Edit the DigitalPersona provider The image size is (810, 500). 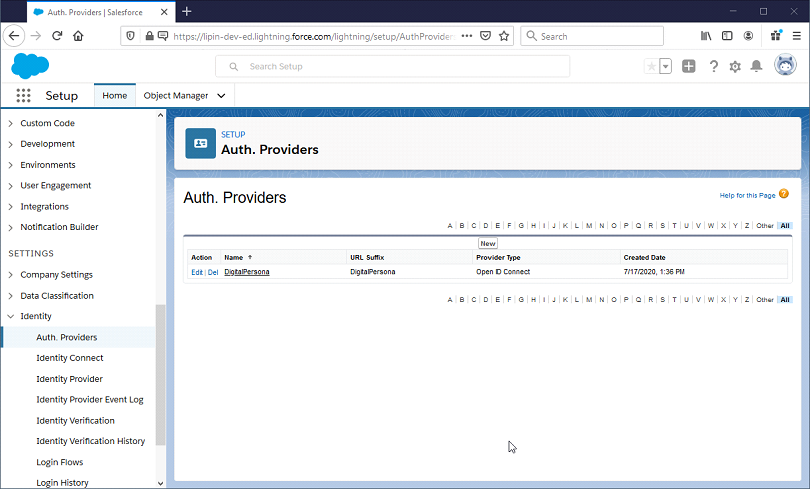coord(197,272)
